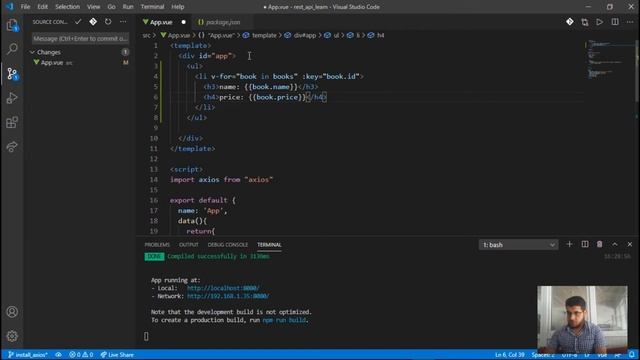The image size is (640, 360).
Task: Click the 'export default {' code line
Action: (202, 200)
